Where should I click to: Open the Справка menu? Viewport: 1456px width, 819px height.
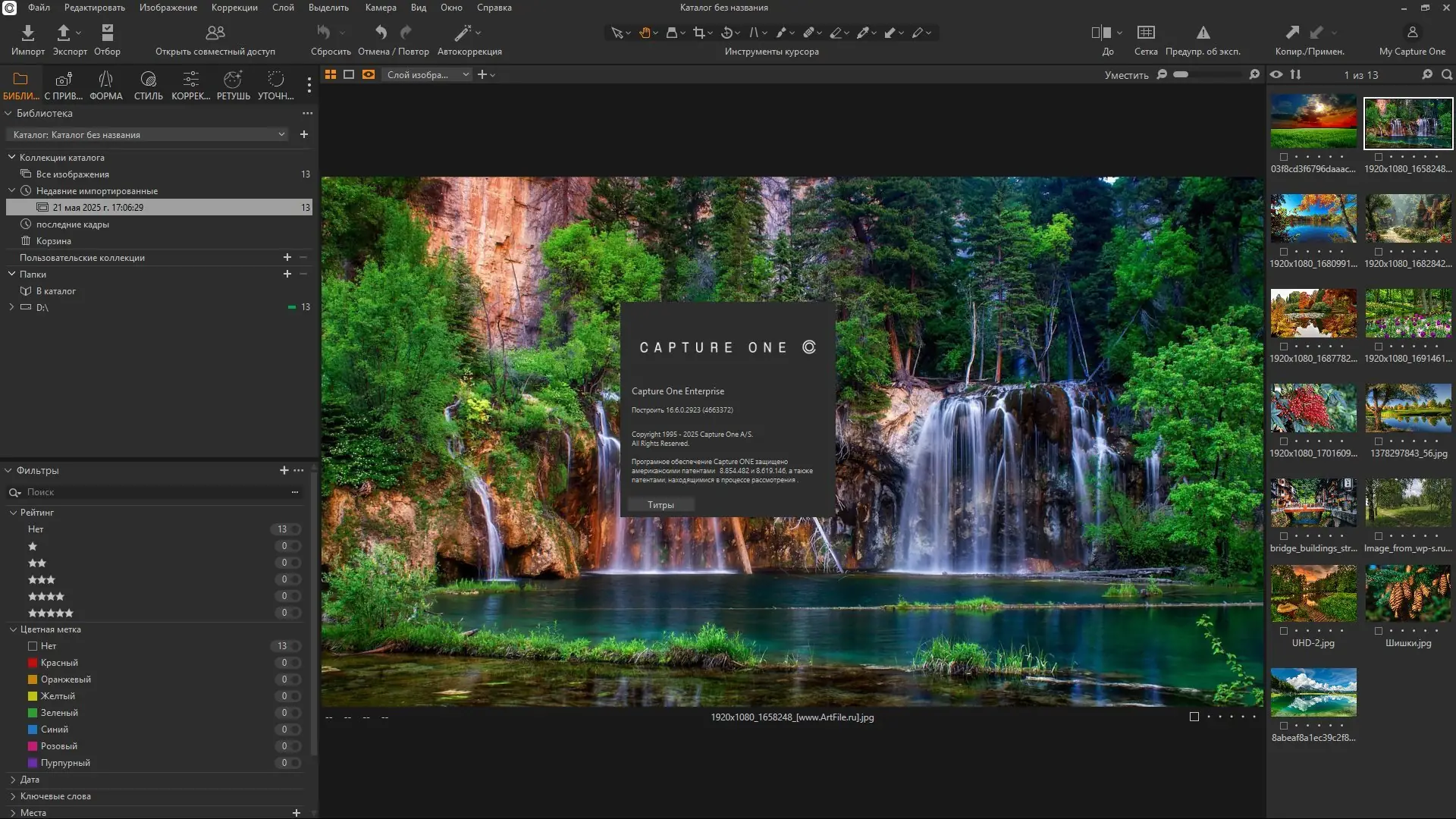494,8
